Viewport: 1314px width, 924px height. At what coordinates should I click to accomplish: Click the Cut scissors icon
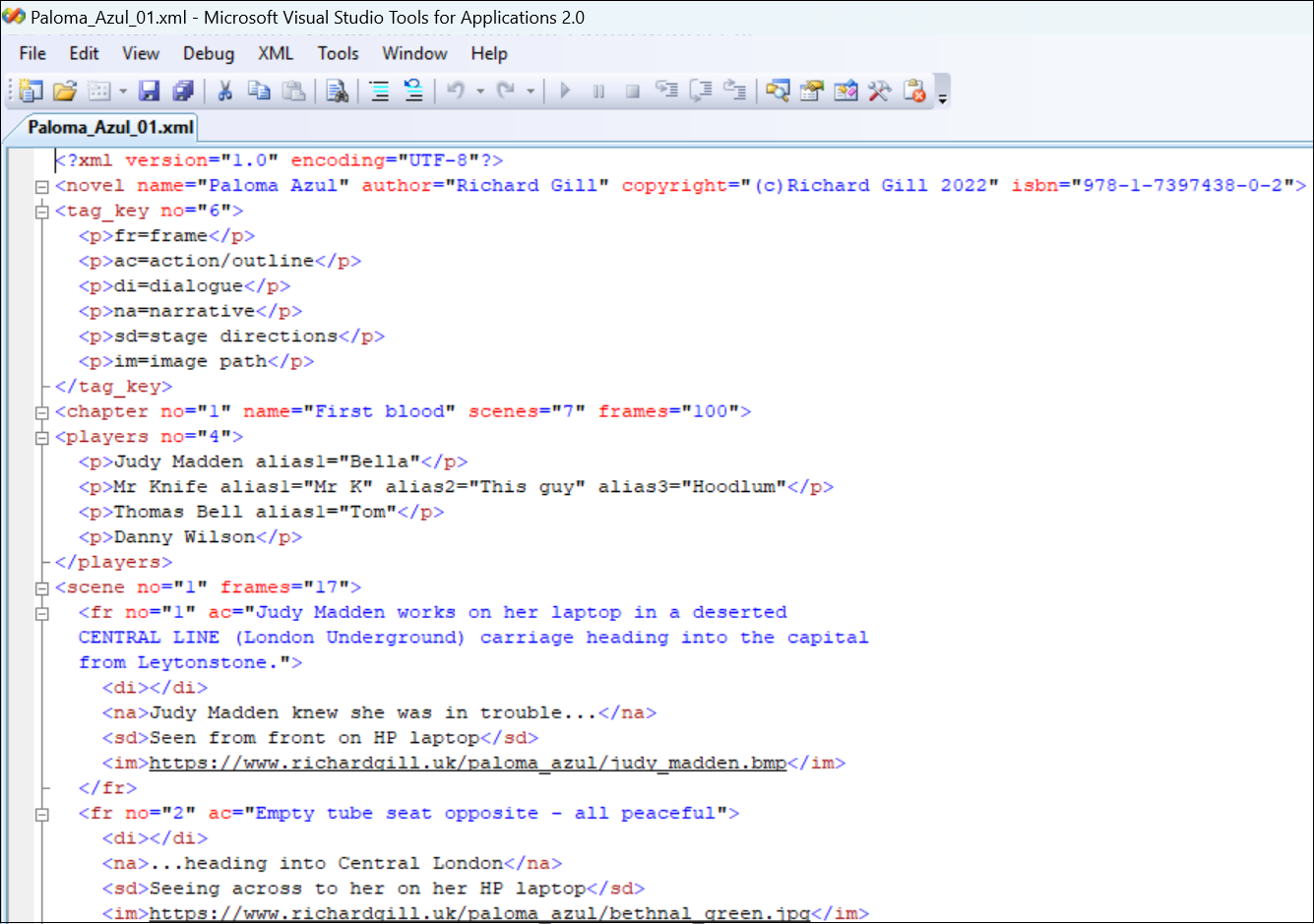(x=224, y=91)
